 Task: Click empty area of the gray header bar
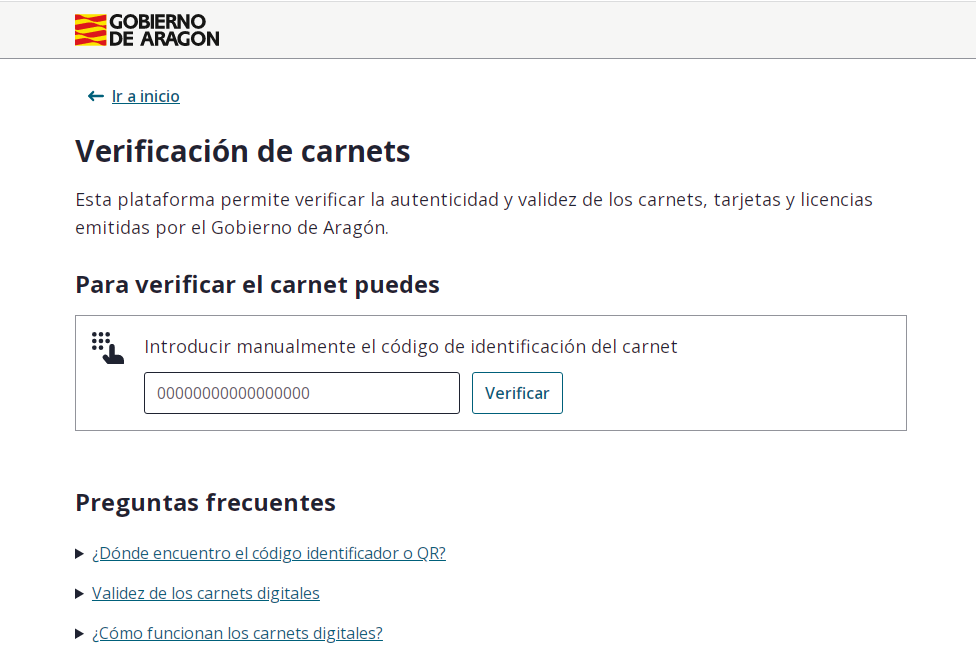[600, 30]
